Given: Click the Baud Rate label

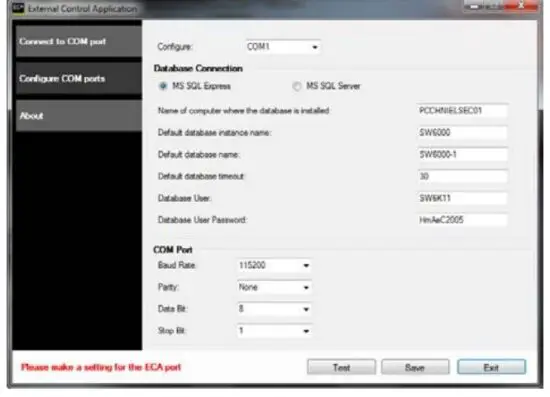Looking at the screenshot, I should coord(176,265).
